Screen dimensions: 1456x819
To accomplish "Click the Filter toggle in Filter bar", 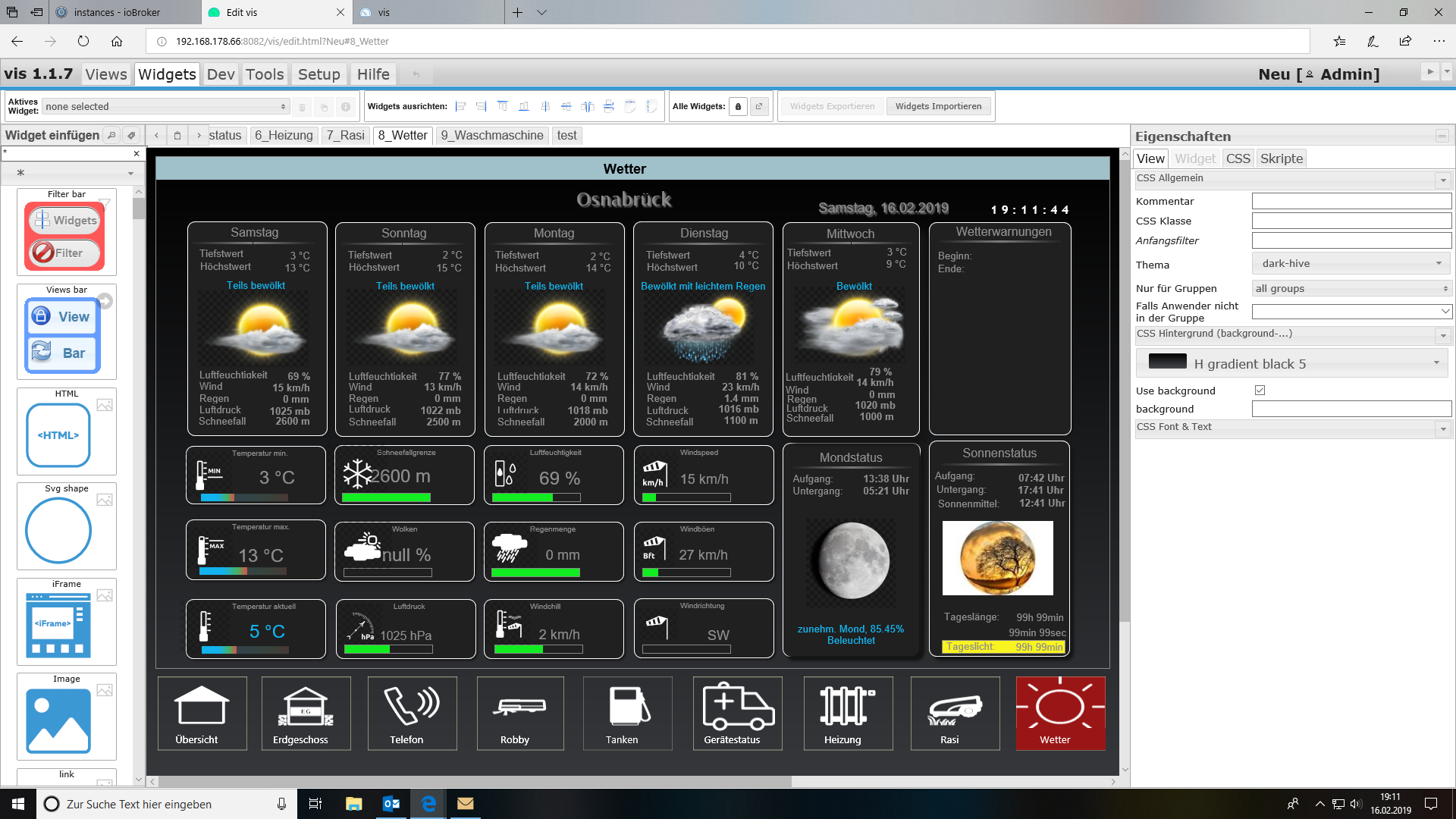I will [x=66, y=253].
